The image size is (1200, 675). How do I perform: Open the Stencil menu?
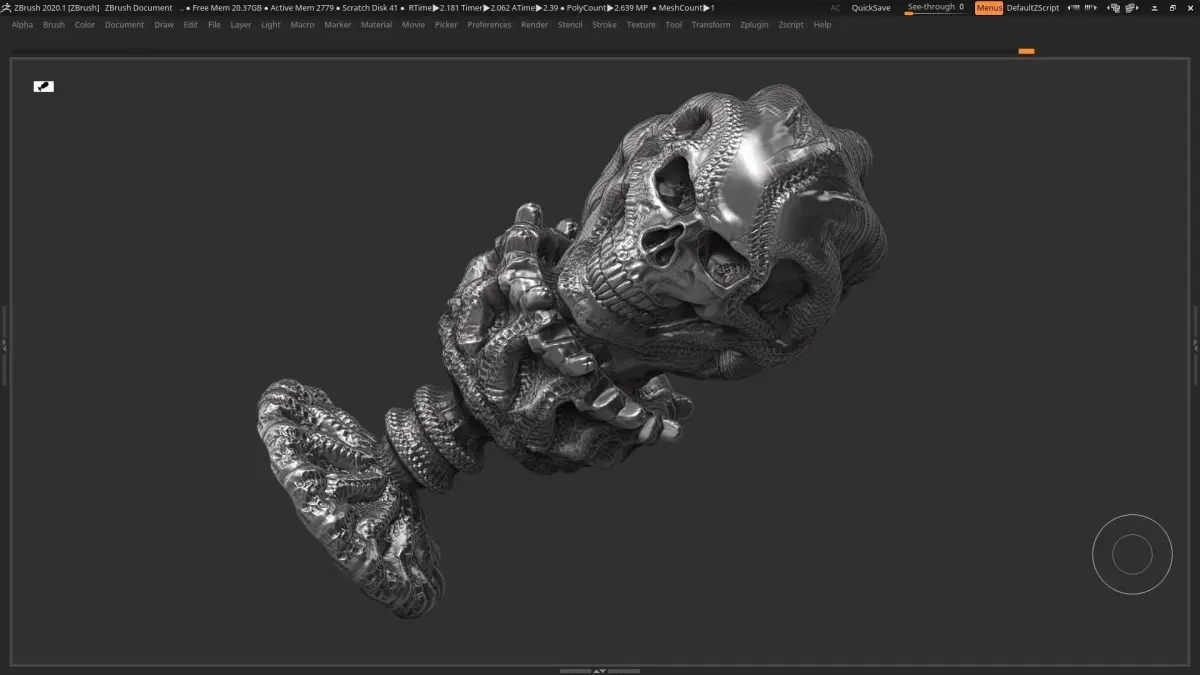pos(570,25)
